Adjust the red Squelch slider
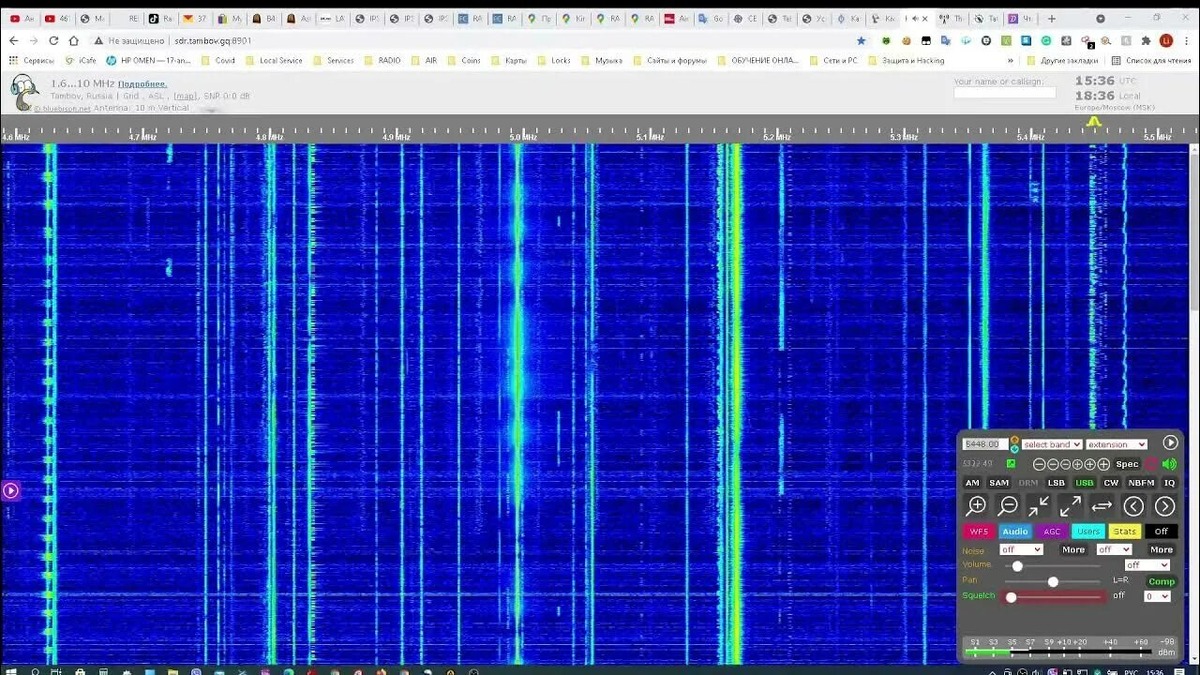The image size is (1200, 675). pos(1055,597)
